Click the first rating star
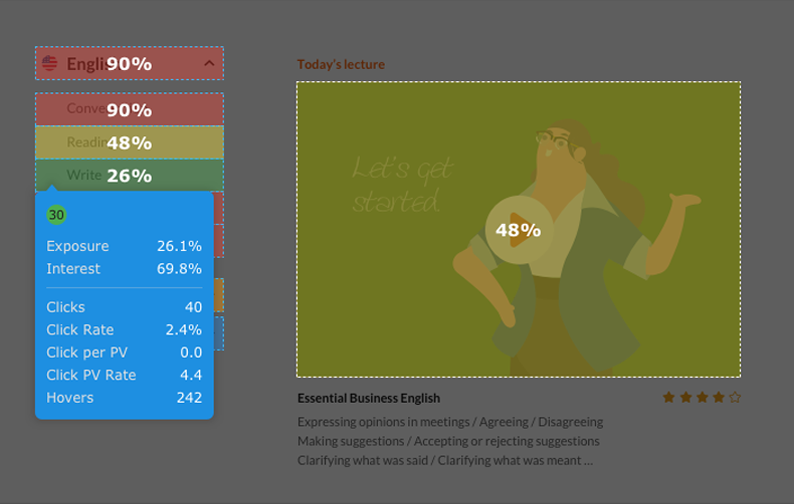Screen dimensions: 794x504 [668, 397]
